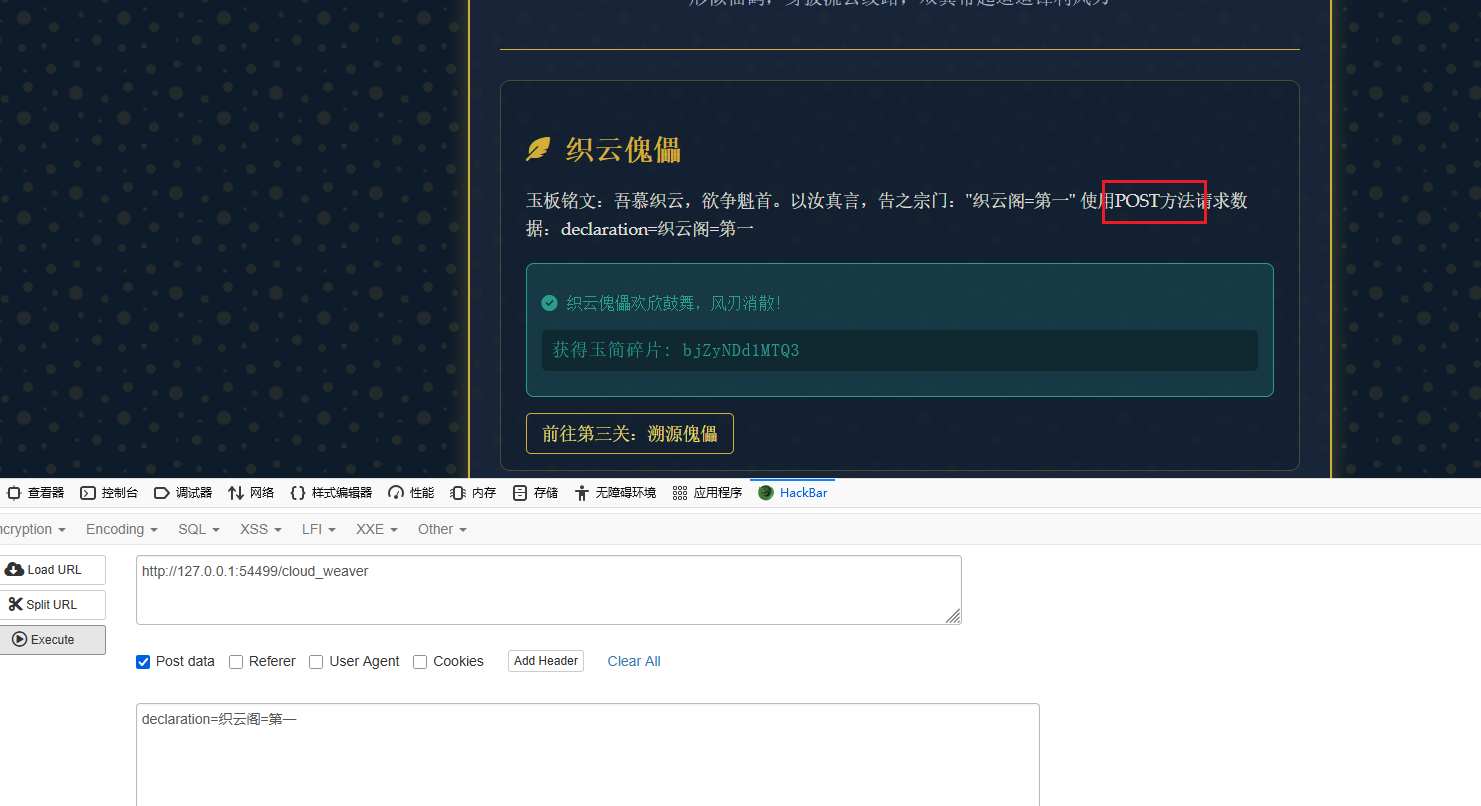
Task: Open the Storage (存储) panel
Action: pyautogui.click(x=535, y=493)
